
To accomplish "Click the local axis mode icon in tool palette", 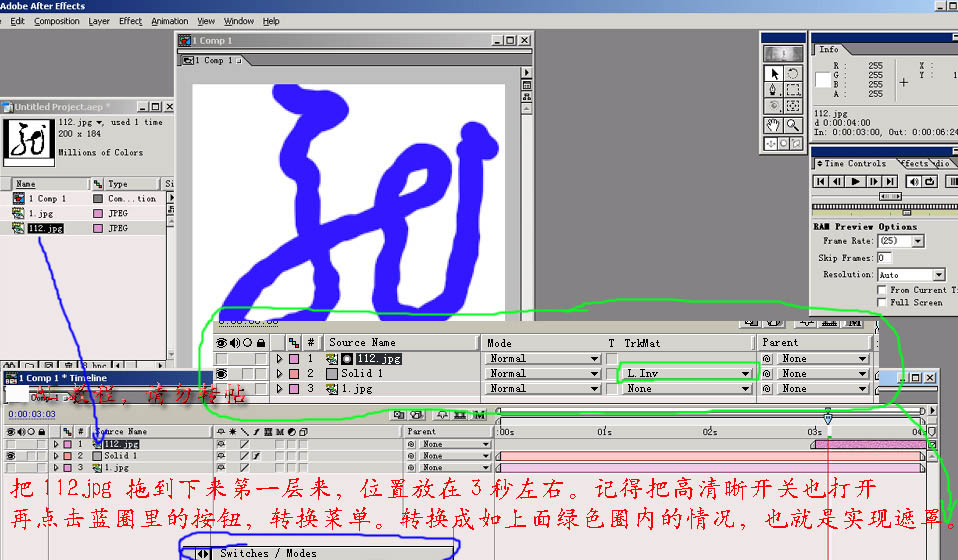I will pyautogui.click(x=771, y=144).
